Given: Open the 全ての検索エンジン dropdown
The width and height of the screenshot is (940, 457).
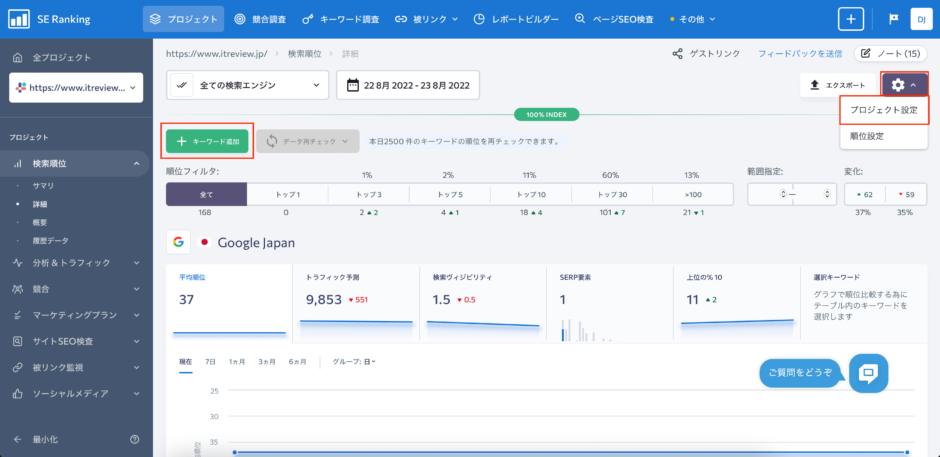Looking at the screenshot, I should click(247, 85).
